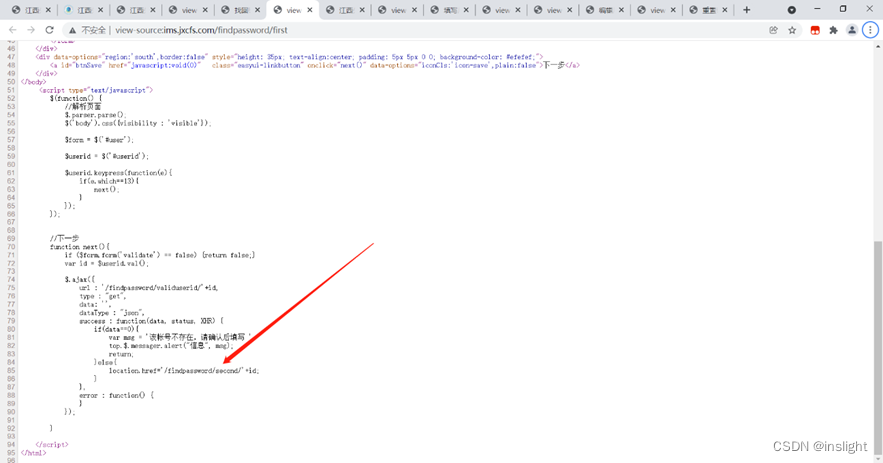Click the $form = $('#user'); line
883x463 pixels.
[x=99, y=140]
